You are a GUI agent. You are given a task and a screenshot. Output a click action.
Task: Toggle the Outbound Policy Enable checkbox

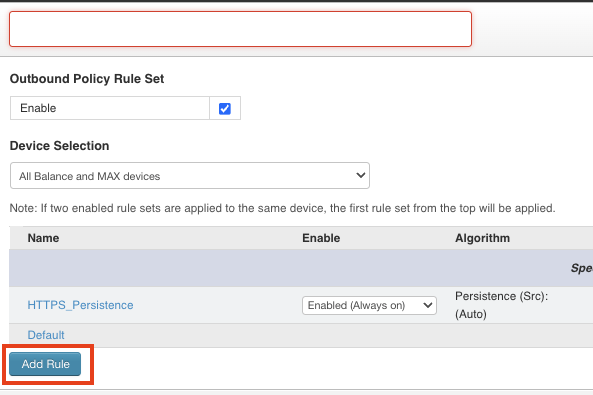(x=225, y=109)
